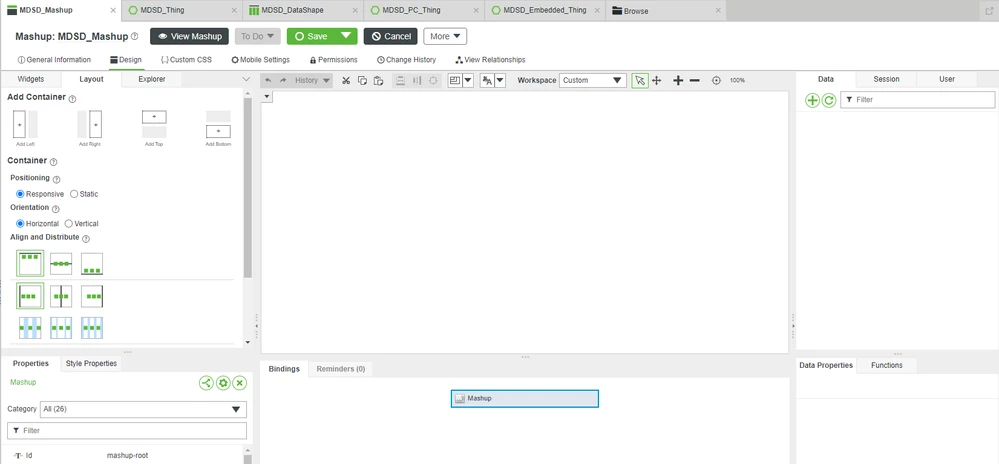This screenshot has width=999, height=464.
Task: Switch to the Explorer tab
Action: coord(152,79)
